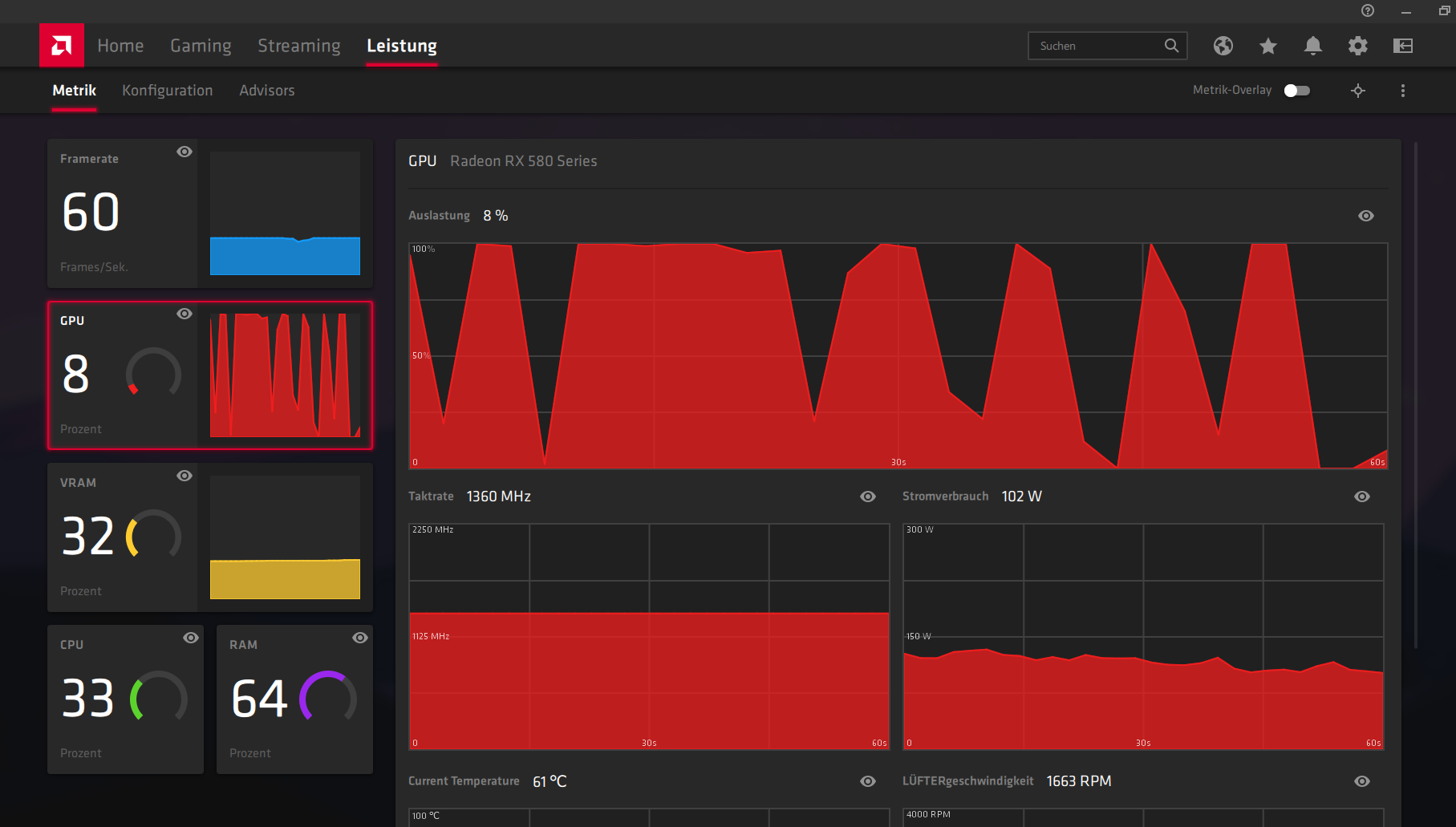
Task: Switch to the Gaming tab
Action: (201, 46)
